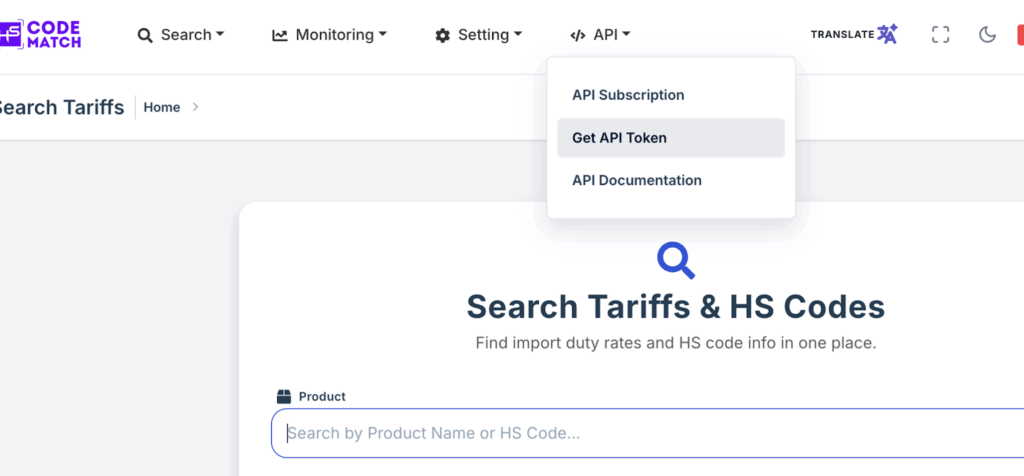The image size is (1024, 476).
Task: Click the TRANSLATE text label
Action: click(841, 35)
